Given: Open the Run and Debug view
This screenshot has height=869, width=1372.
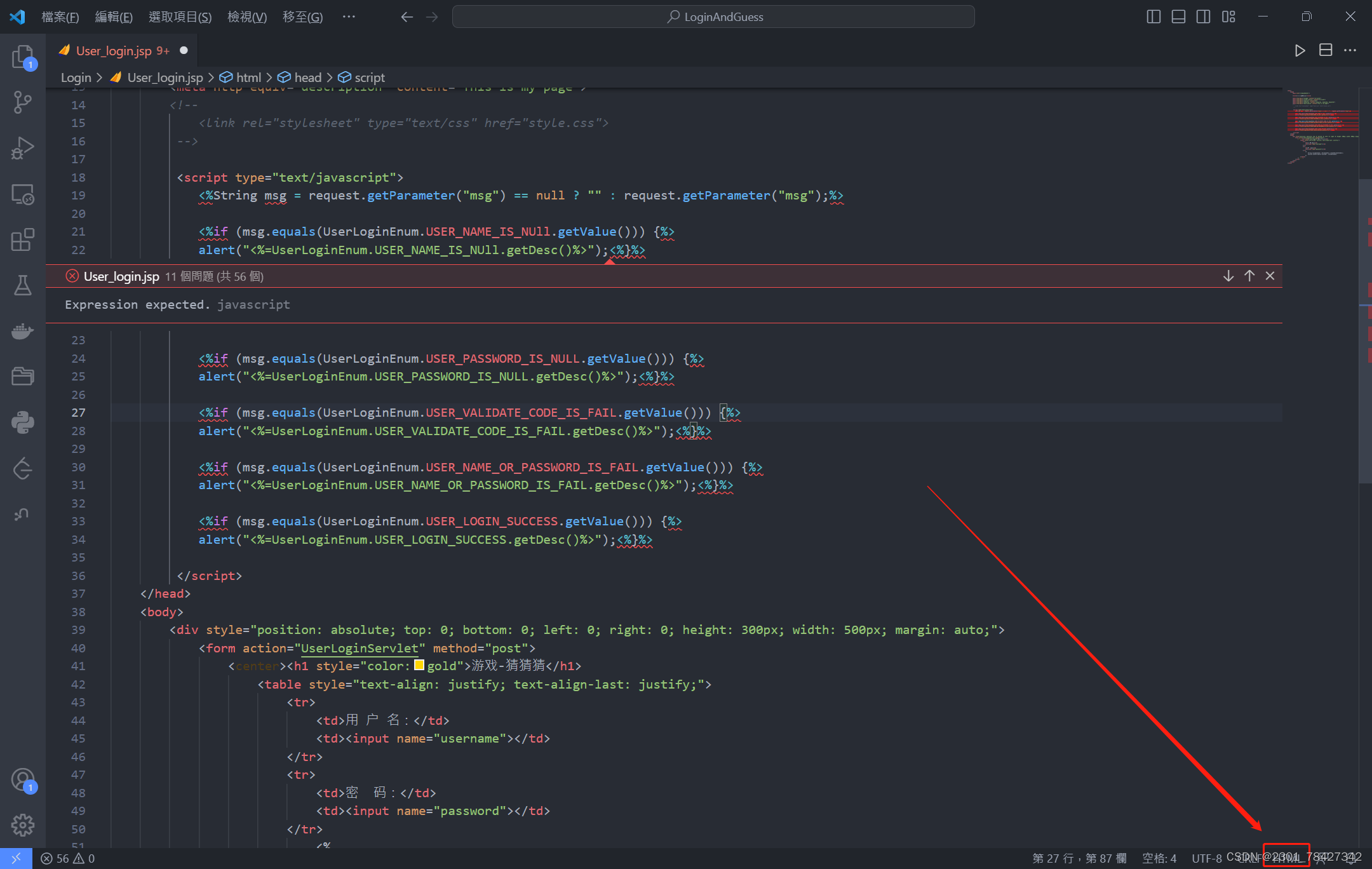Looking at the screenshot, I should click(x=23, y=148).
